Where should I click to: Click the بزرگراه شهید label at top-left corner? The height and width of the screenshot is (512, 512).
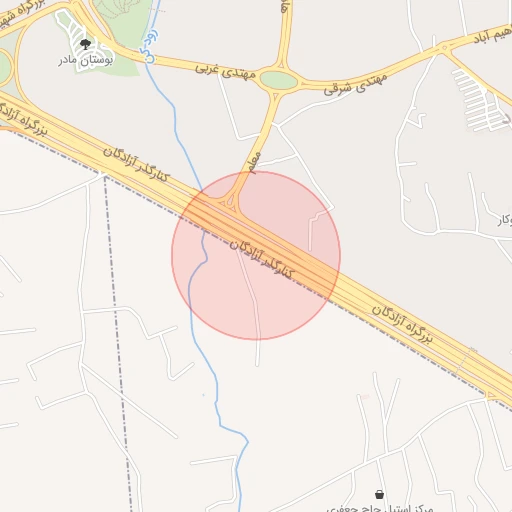pyautogui.click(x=21, y=13)
